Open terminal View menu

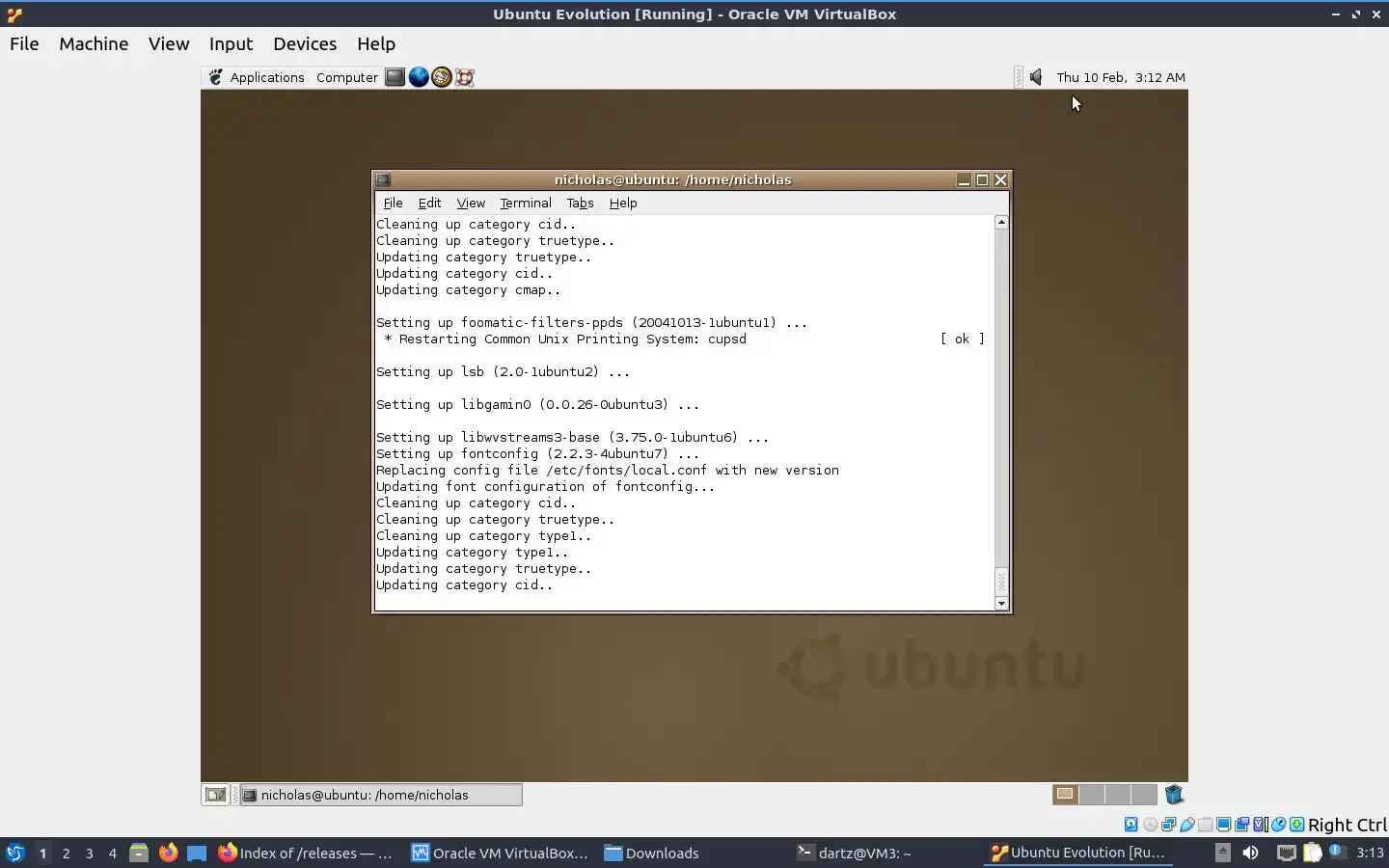471,203
